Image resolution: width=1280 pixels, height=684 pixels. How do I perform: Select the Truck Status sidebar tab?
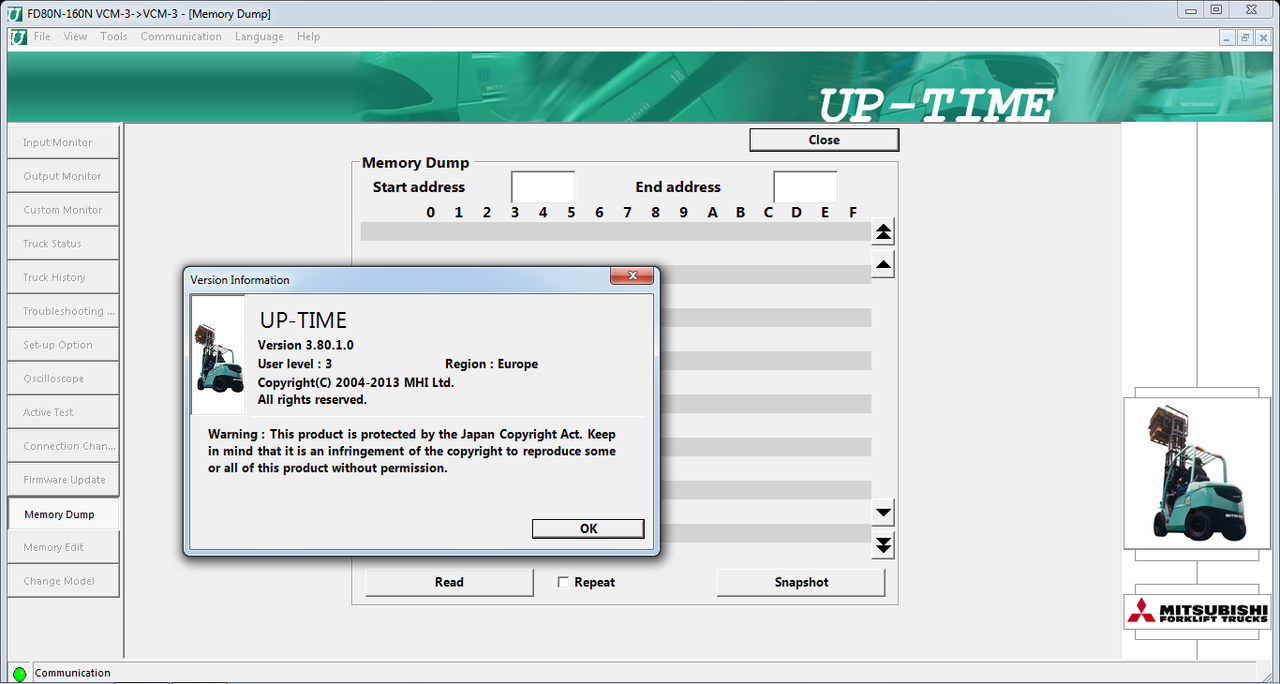63,244
